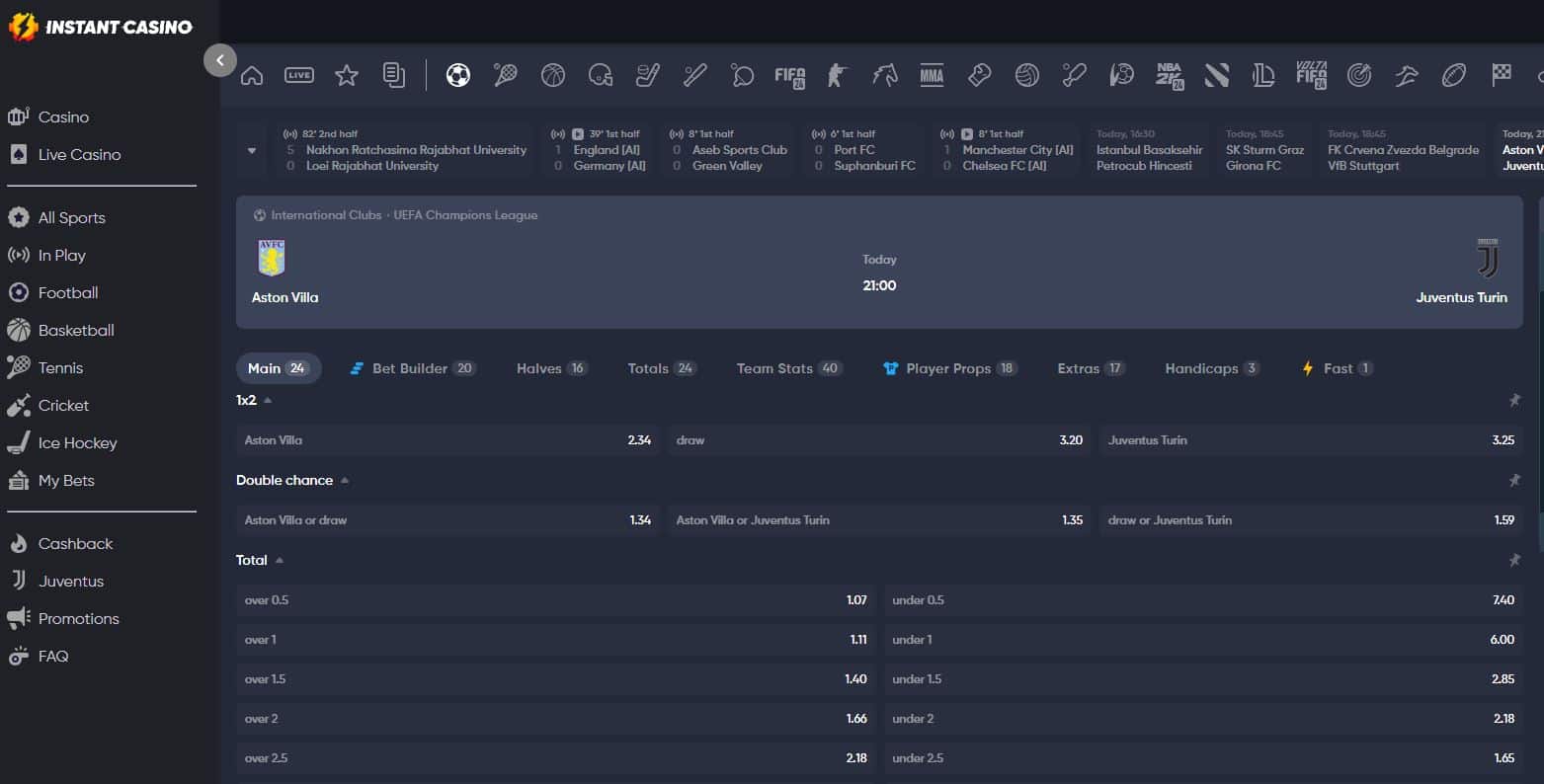
Task: Open favorites star icon in top bar
Action: pos(347,75)
